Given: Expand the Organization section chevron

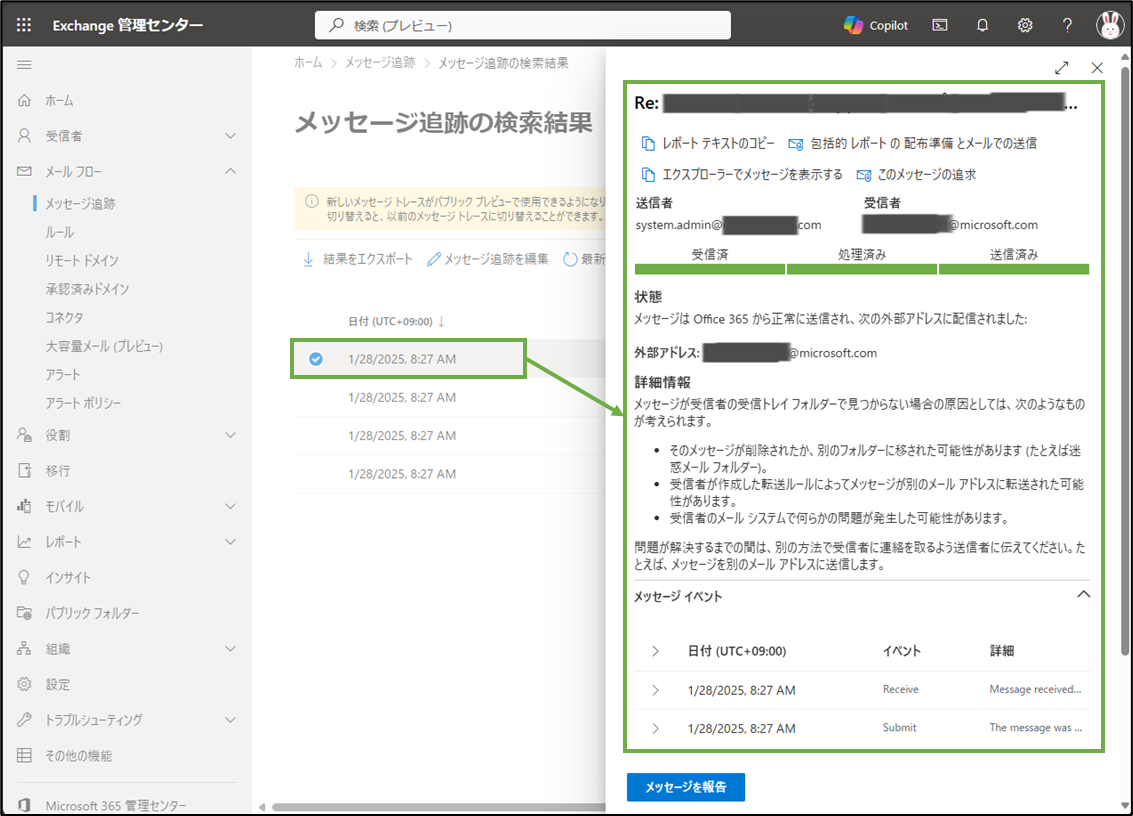Looking at the screenshot, I should coord(231,648).
